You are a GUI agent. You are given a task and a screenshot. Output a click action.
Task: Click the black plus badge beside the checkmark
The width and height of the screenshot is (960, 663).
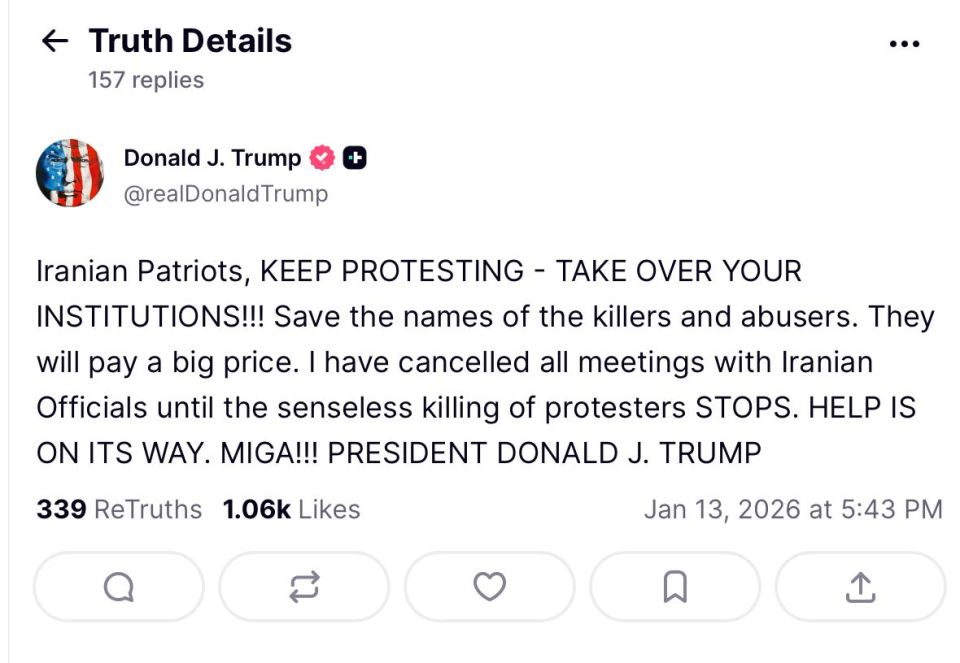355,157
